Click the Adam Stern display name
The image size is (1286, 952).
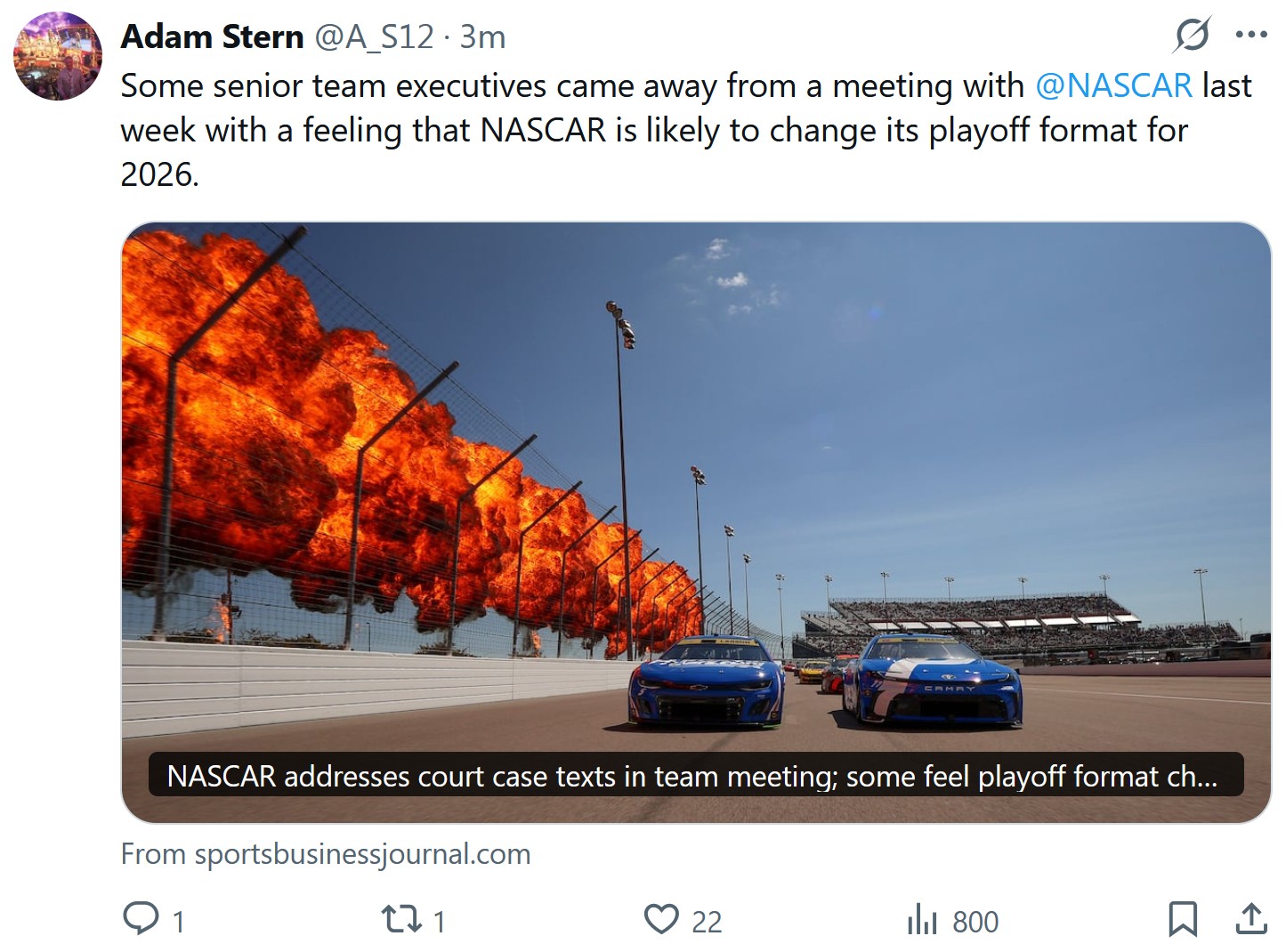pyautogui.click(x=213, y=36)
